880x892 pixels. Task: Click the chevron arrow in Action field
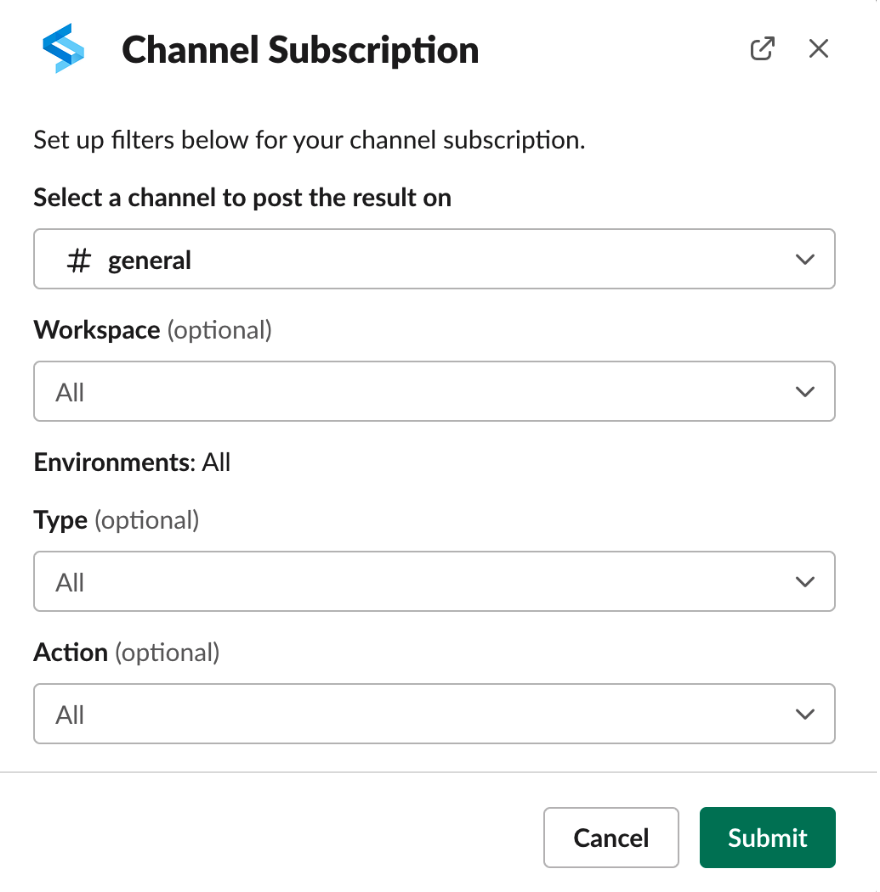805,714
